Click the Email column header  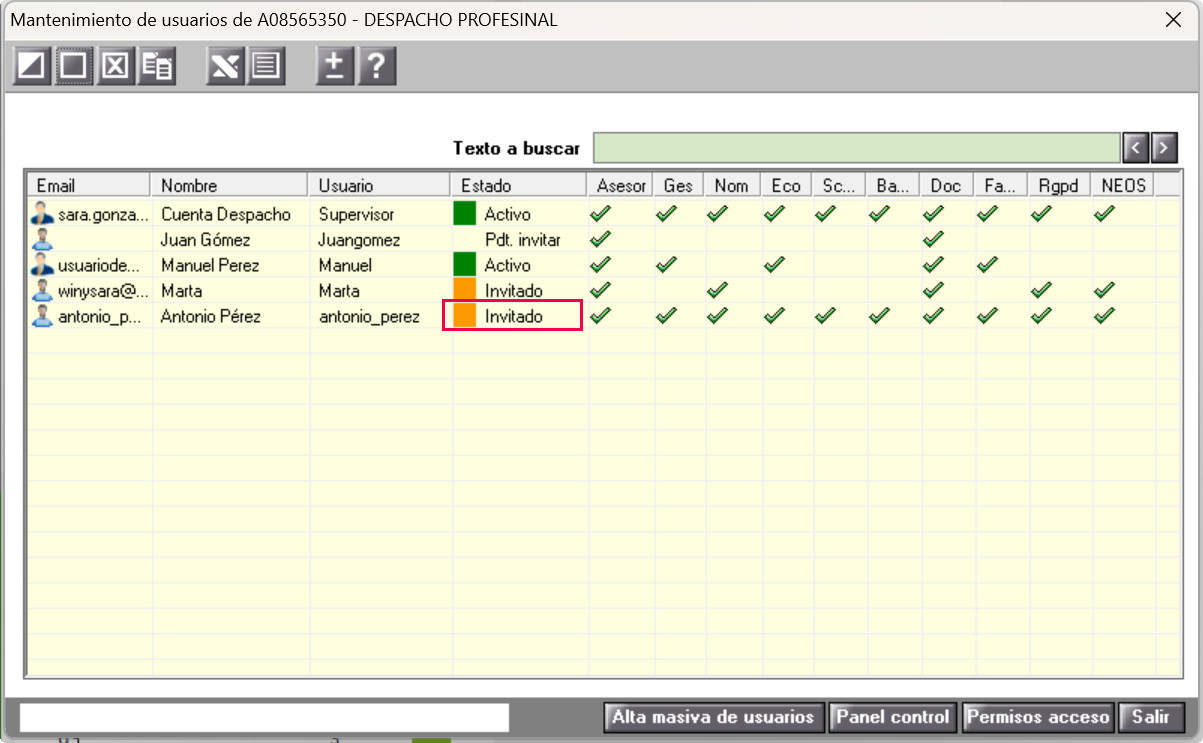pos(89,185)
